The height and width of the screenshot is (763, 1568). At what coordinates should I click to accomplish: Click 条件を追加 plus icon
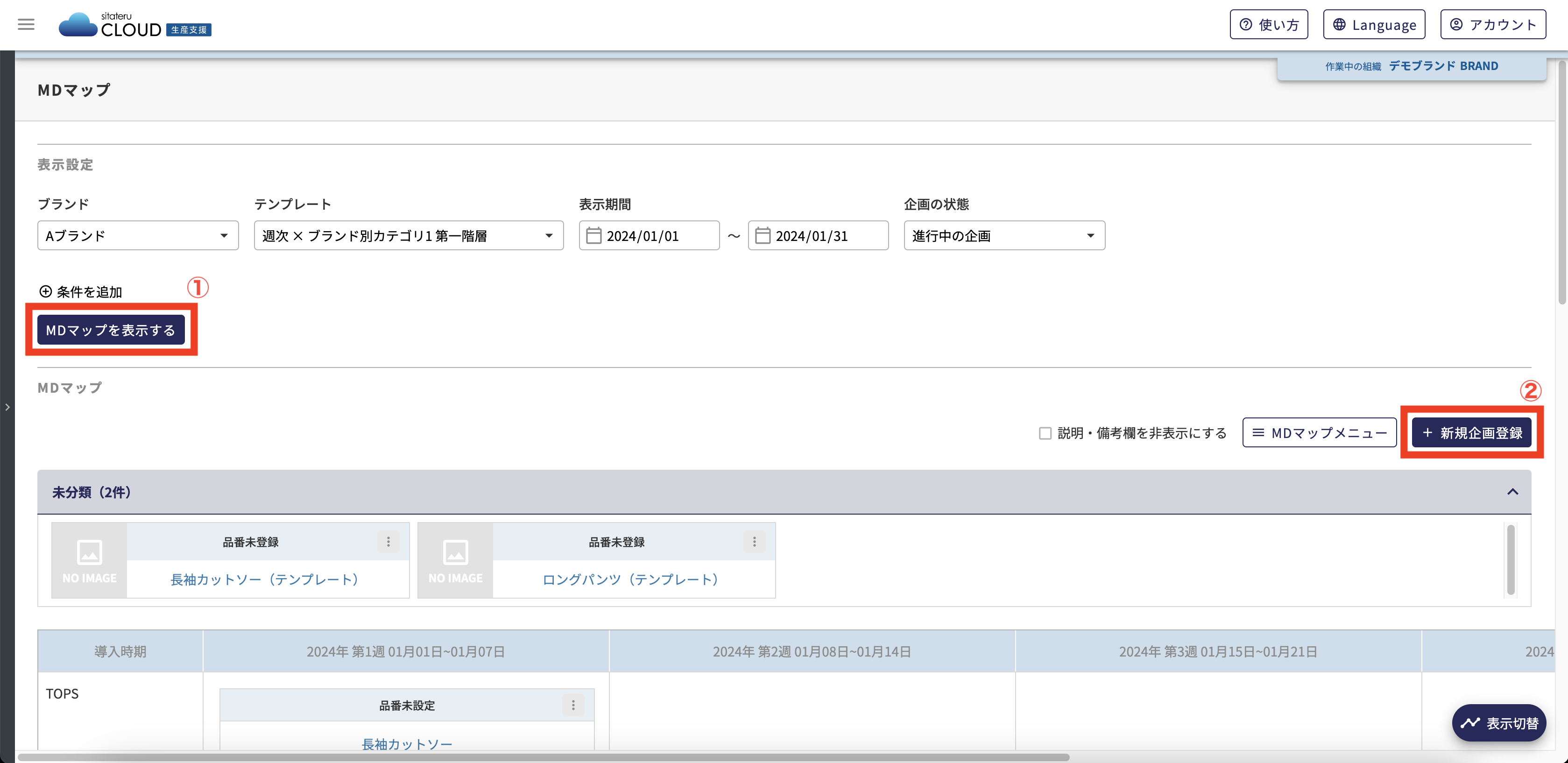pyautogui.click(x=46, y=292)
